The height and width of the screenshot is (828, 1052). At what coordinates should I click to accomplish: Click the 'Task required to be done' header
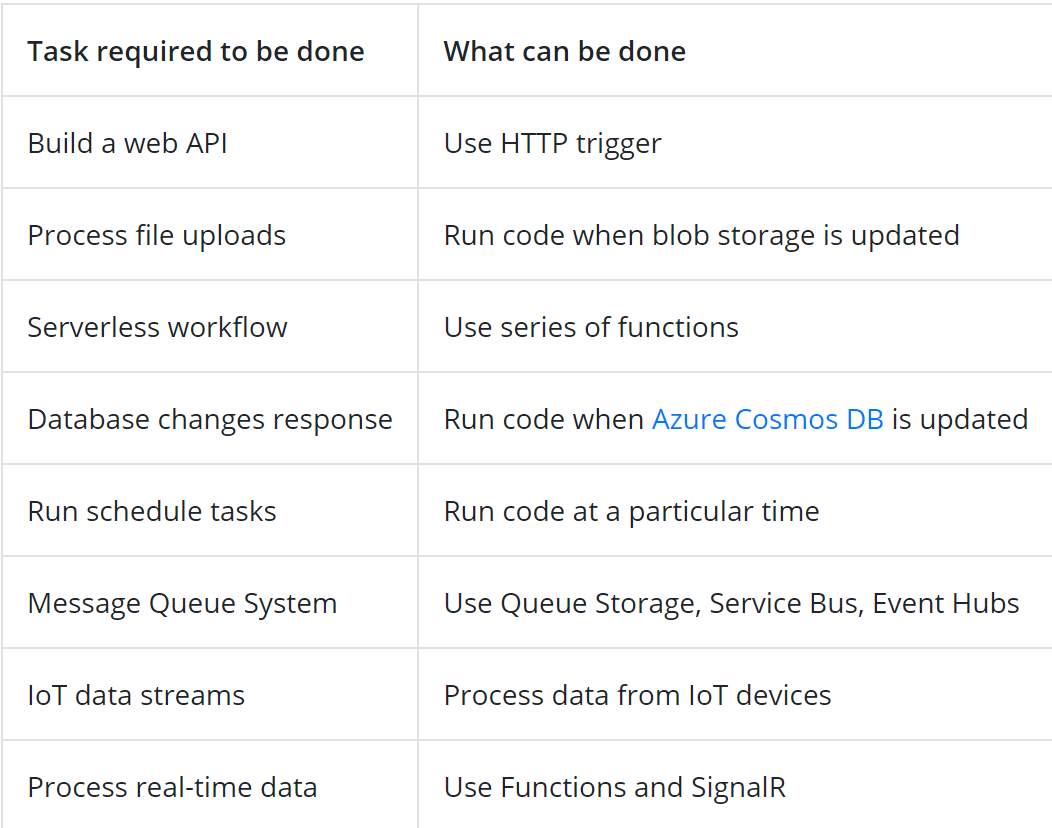pyautogui.click(x=196, y=52)
